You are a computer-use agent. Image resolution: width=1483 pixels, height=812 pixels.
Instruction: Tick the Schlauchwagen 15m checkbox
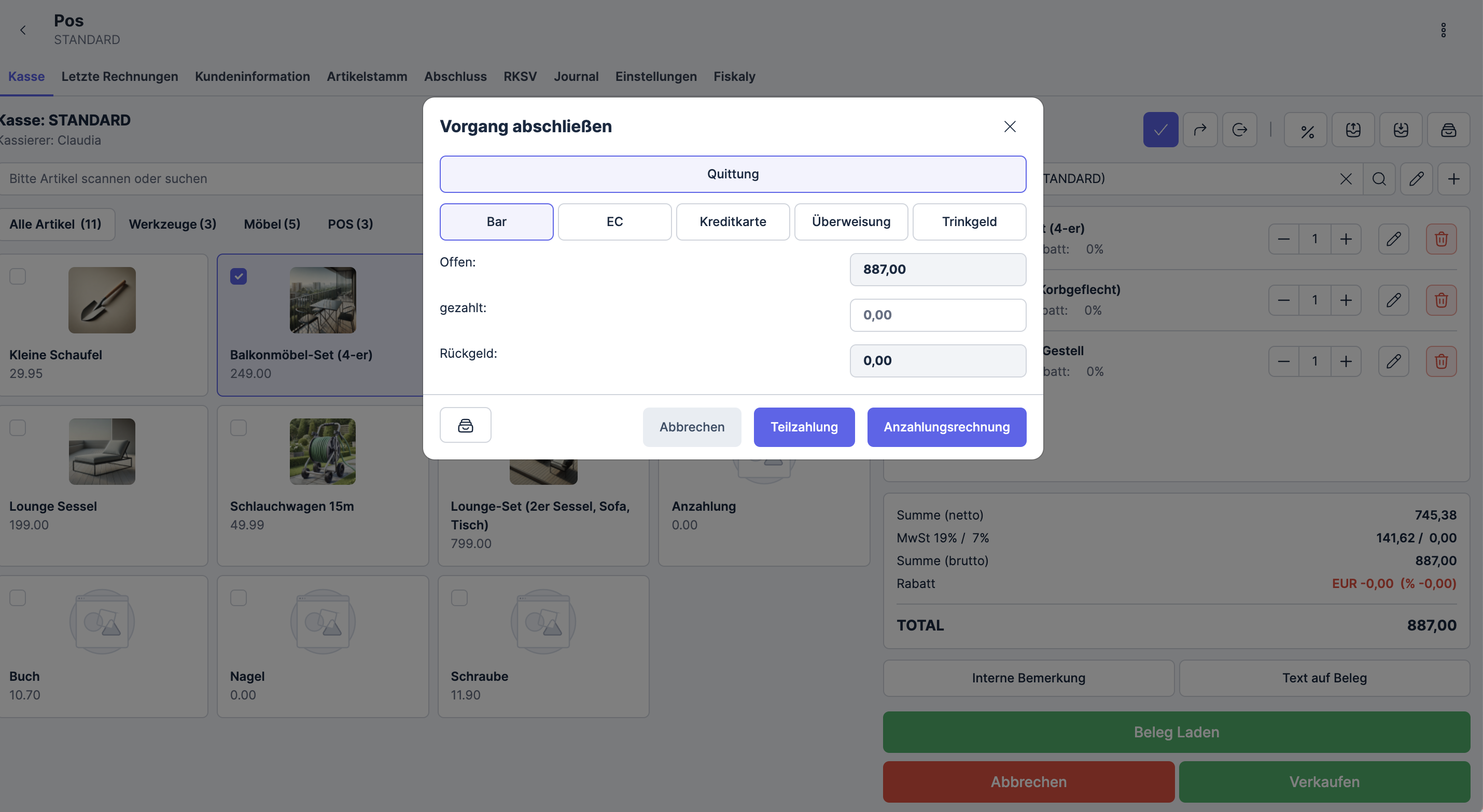[239, 428]
